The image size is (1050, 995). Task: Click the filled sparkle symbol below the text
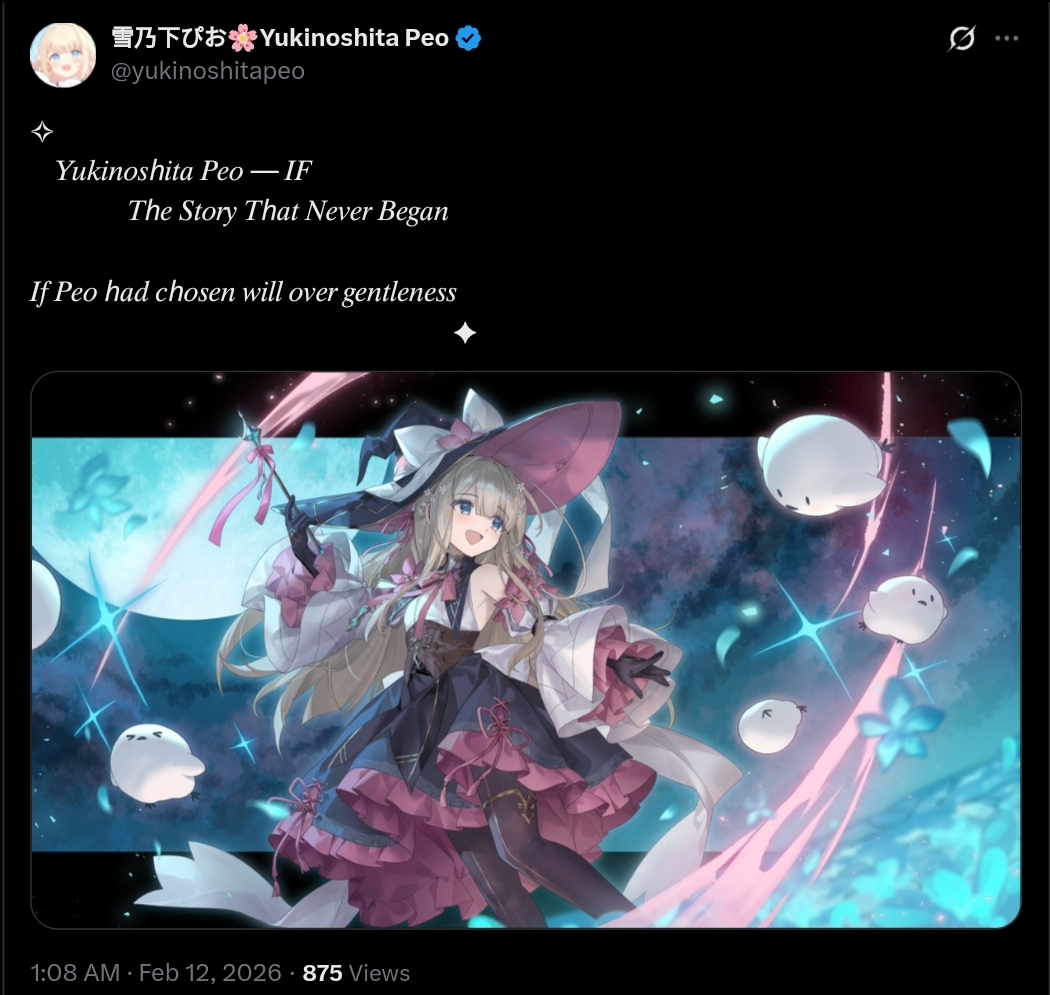(465, 332)
